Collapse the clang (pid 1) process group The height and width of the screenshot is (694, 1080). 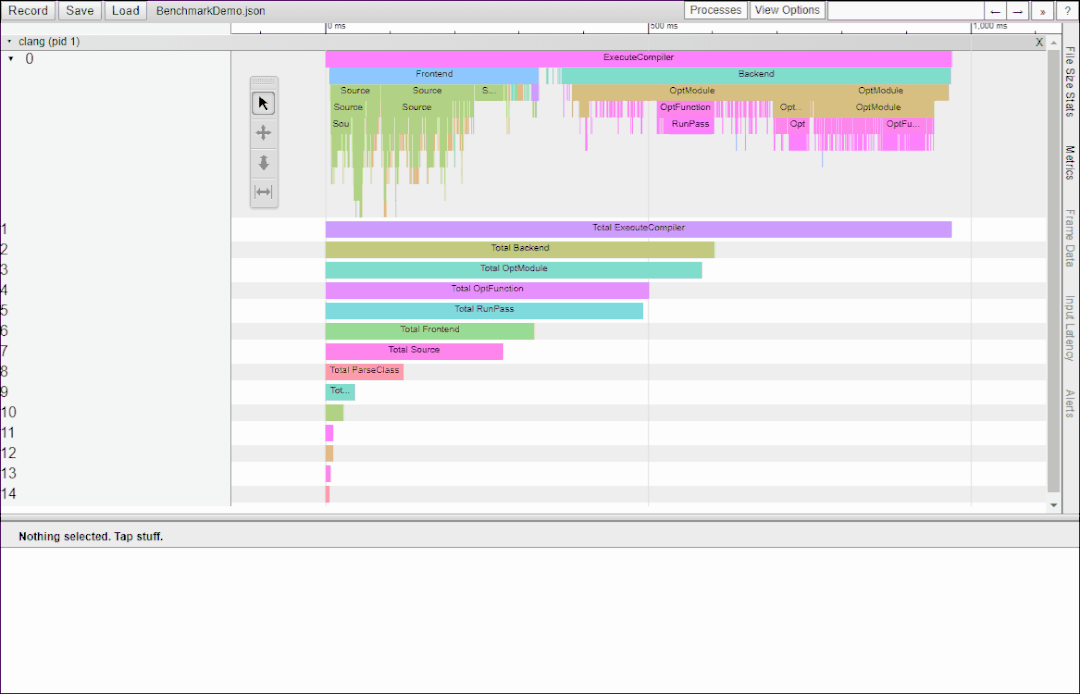(x=9, y=42)
